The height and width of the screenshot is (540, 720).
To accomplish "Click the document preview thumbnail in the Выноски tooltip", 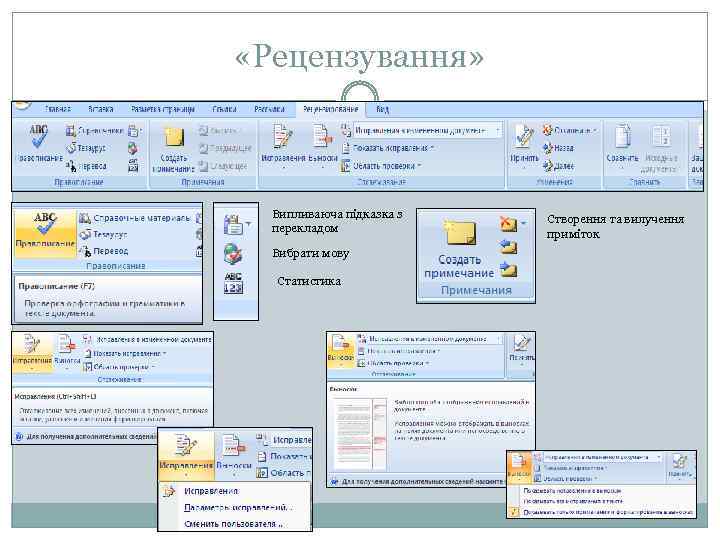I will point(360,434).
